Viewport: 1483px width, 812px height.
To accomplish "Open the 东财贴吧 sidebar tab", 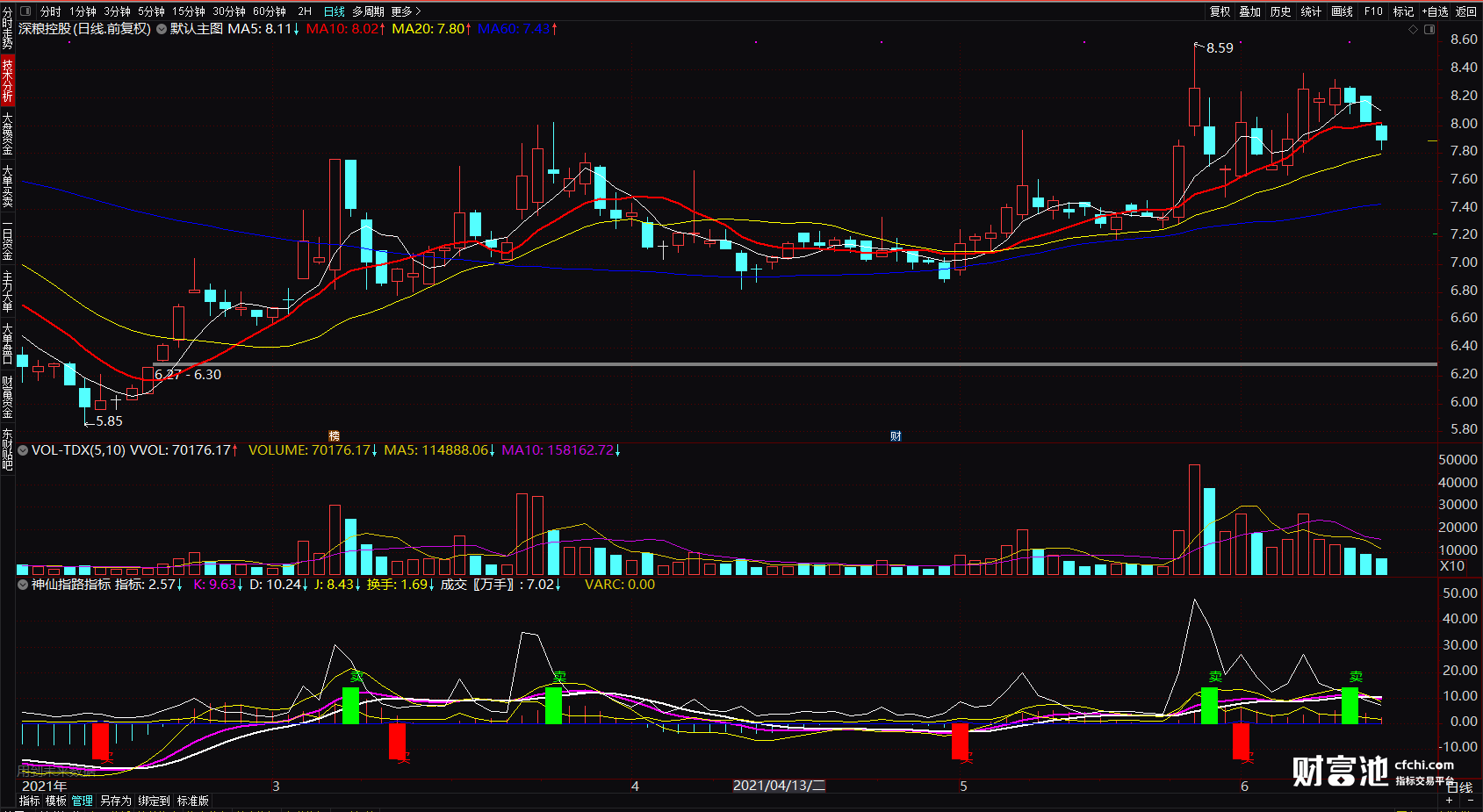I will coord(7,449).
